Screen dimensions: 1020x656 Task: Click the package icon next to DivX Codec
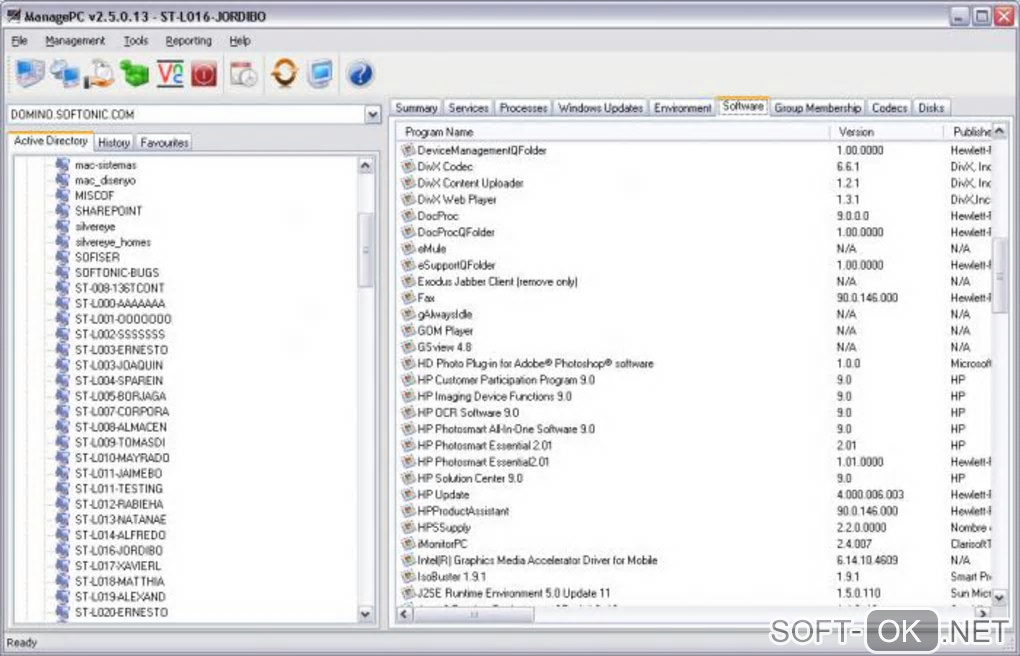tap(408, 167)
